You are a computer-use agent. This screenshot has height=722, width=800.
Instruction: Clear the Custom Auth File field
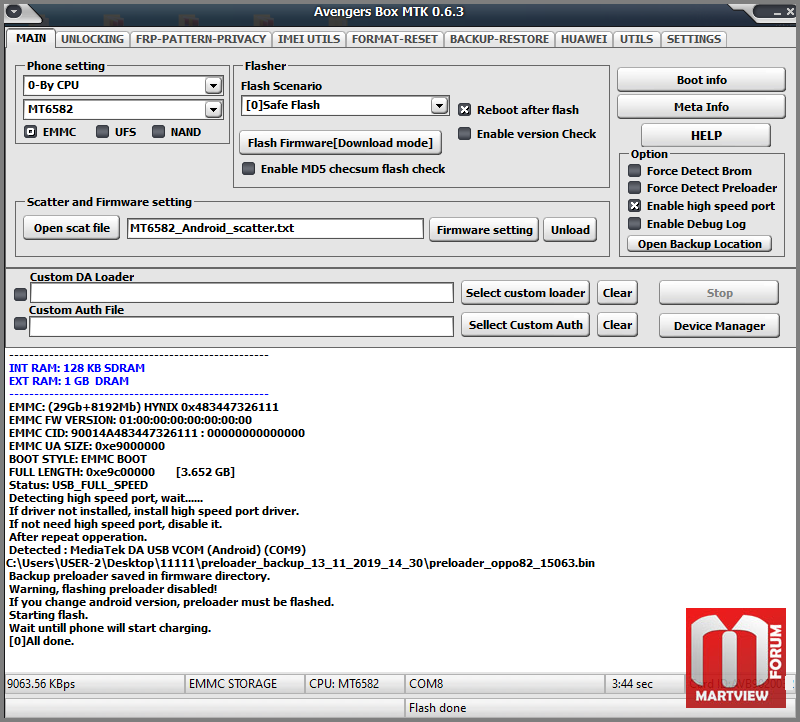[617, 325]
